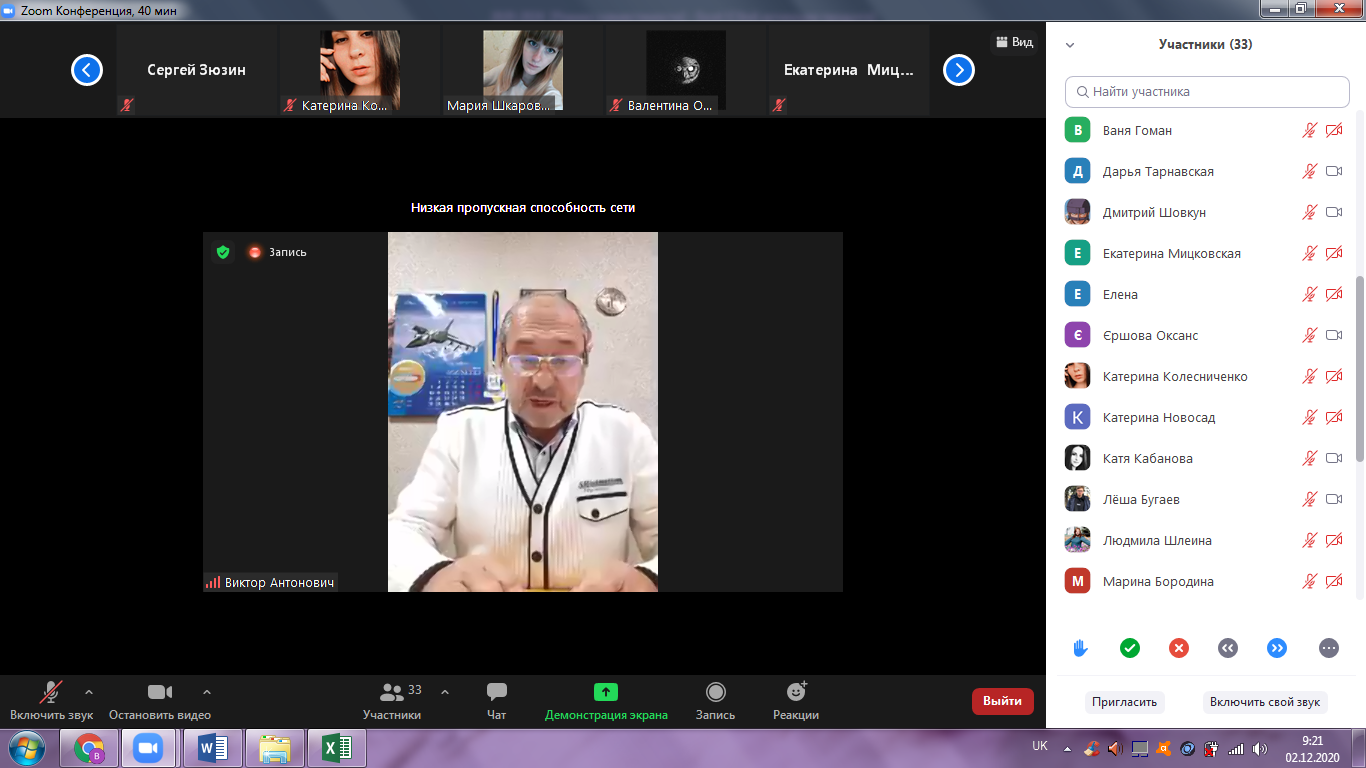Click the green encryption shield icon
The height and width of the screenshot is (768, 1366).
223,252
